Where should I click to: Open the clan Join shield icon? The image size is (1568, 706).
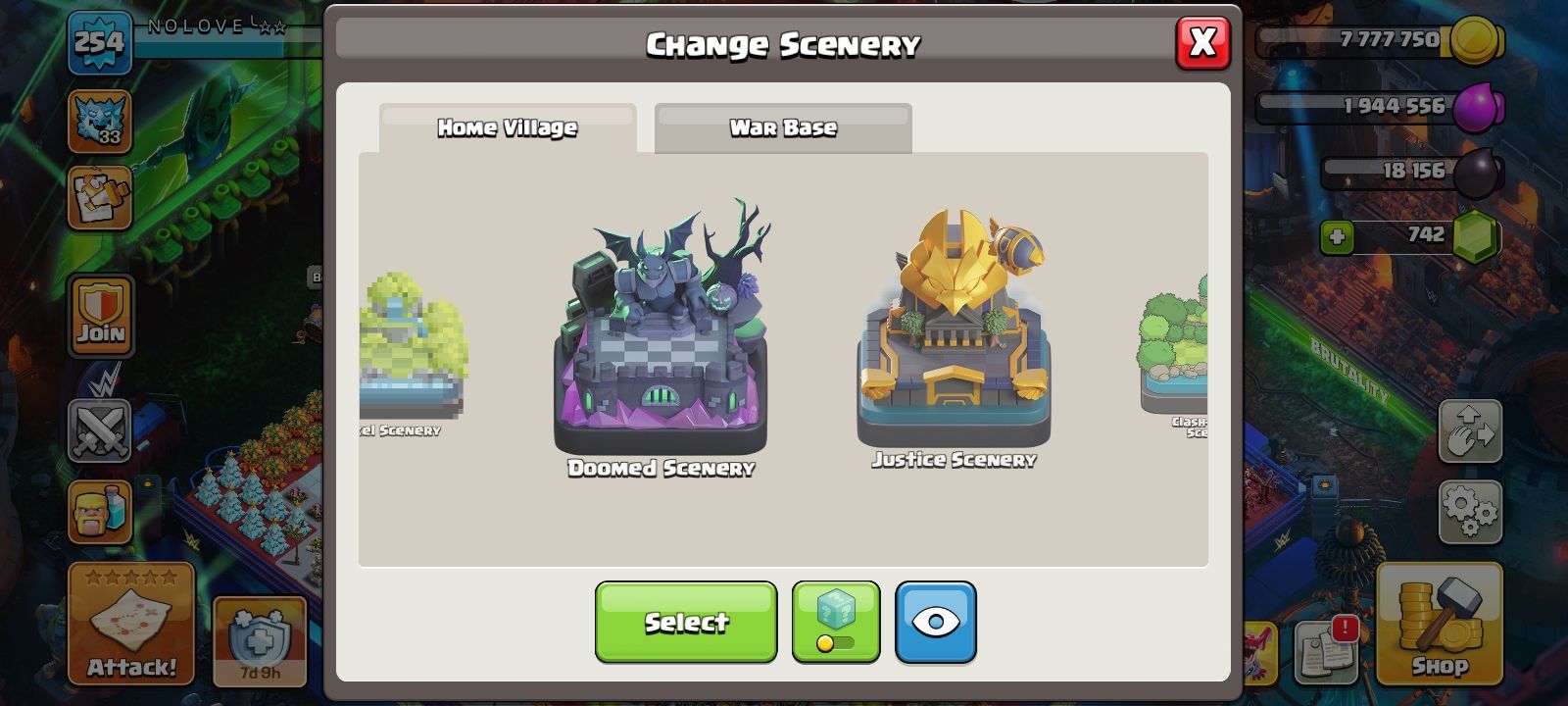[x=100, y=316]
